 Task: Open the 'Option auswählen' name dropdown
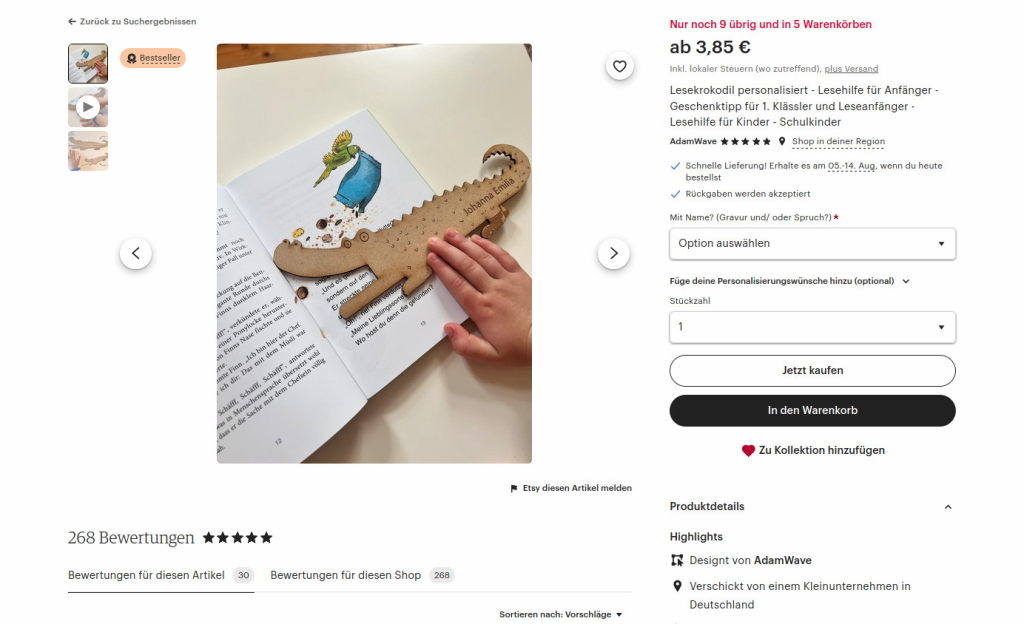[x=812, y=243]
